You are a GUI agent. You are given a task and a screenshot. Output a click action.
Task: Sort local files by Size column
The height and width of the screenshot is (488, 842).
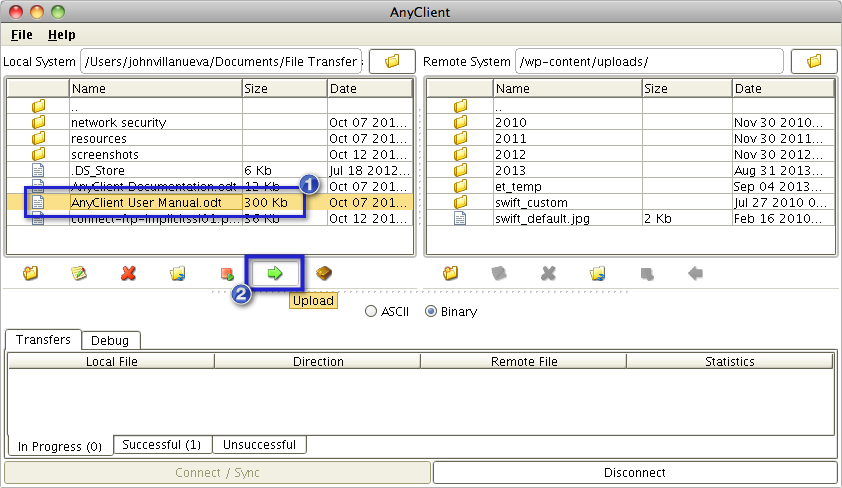coord(285,89)
